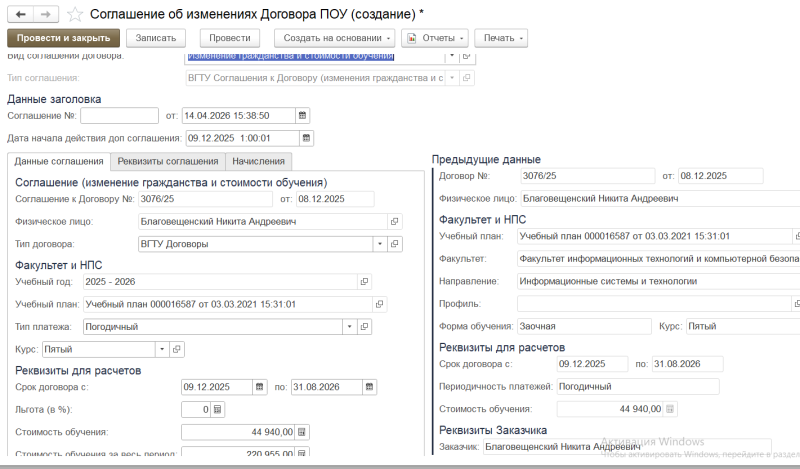This screenshot has height=469, width=800.
Task: Expand the Тип договора dropdown
Action: [x=380, y=244]
